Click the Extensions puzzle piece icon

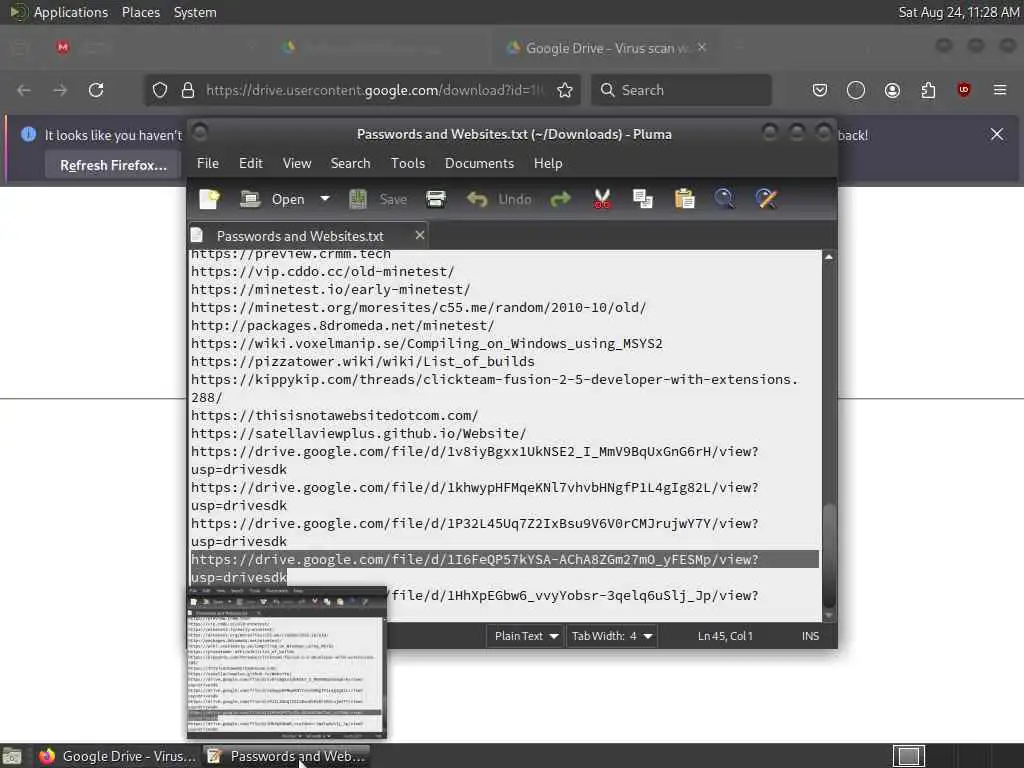(x=928, y=90)
